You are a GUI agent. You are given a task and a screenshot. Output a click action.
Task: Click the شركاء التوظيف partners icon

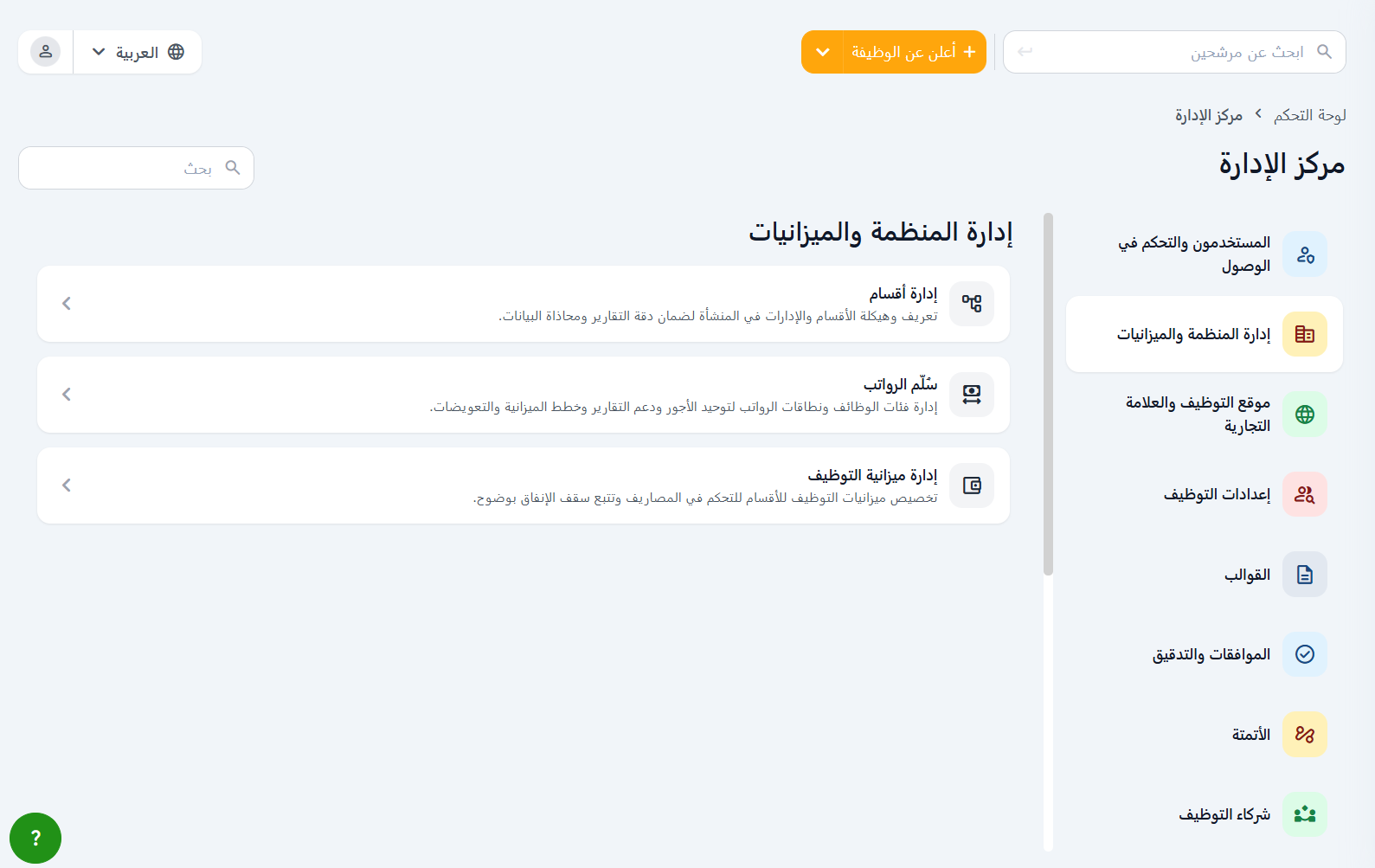(x=1304, y=814)
